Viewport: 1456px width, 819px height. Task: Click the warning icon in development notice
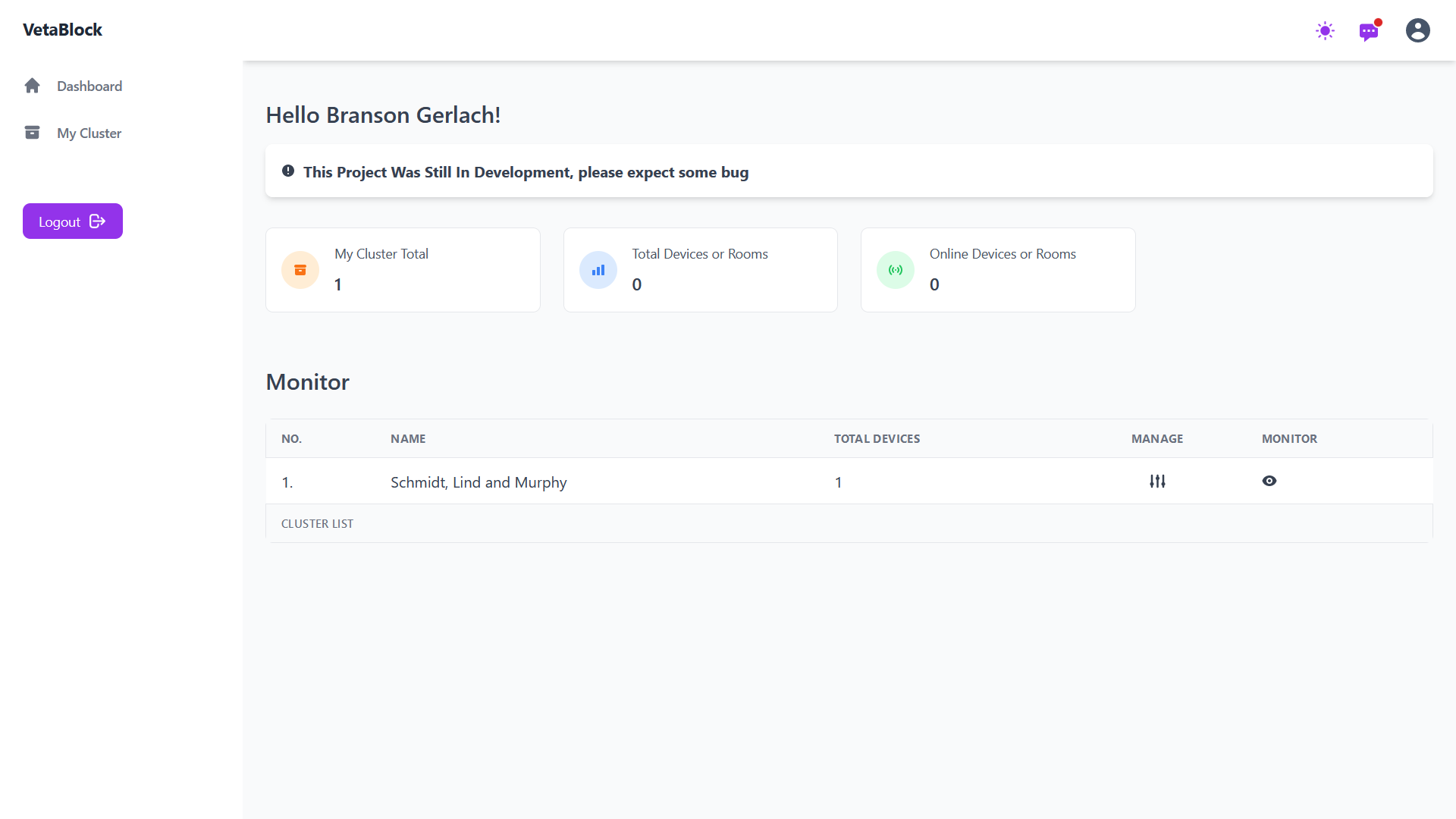288,171
